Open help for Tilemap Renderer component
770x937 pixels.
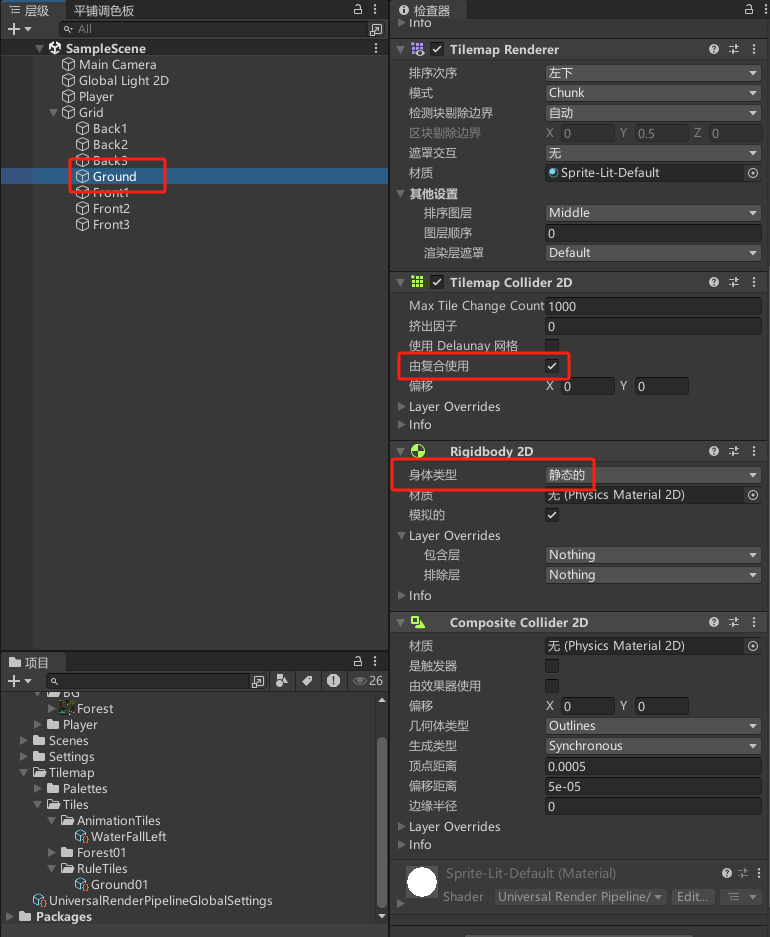(x=714, y=49)
